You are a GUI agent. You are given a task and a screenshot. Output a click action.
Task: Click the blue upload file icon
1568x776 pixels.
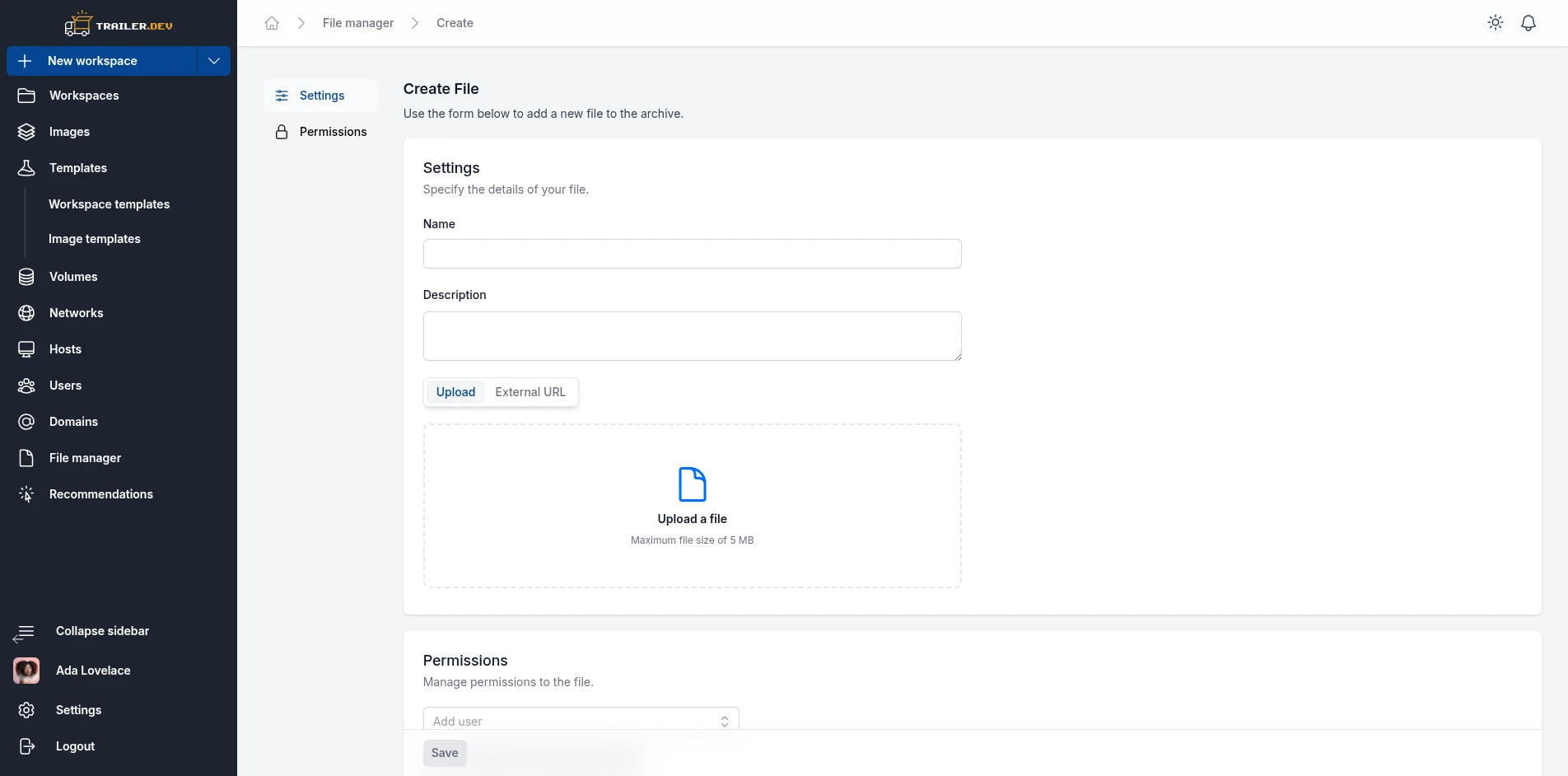coord(693,484)
